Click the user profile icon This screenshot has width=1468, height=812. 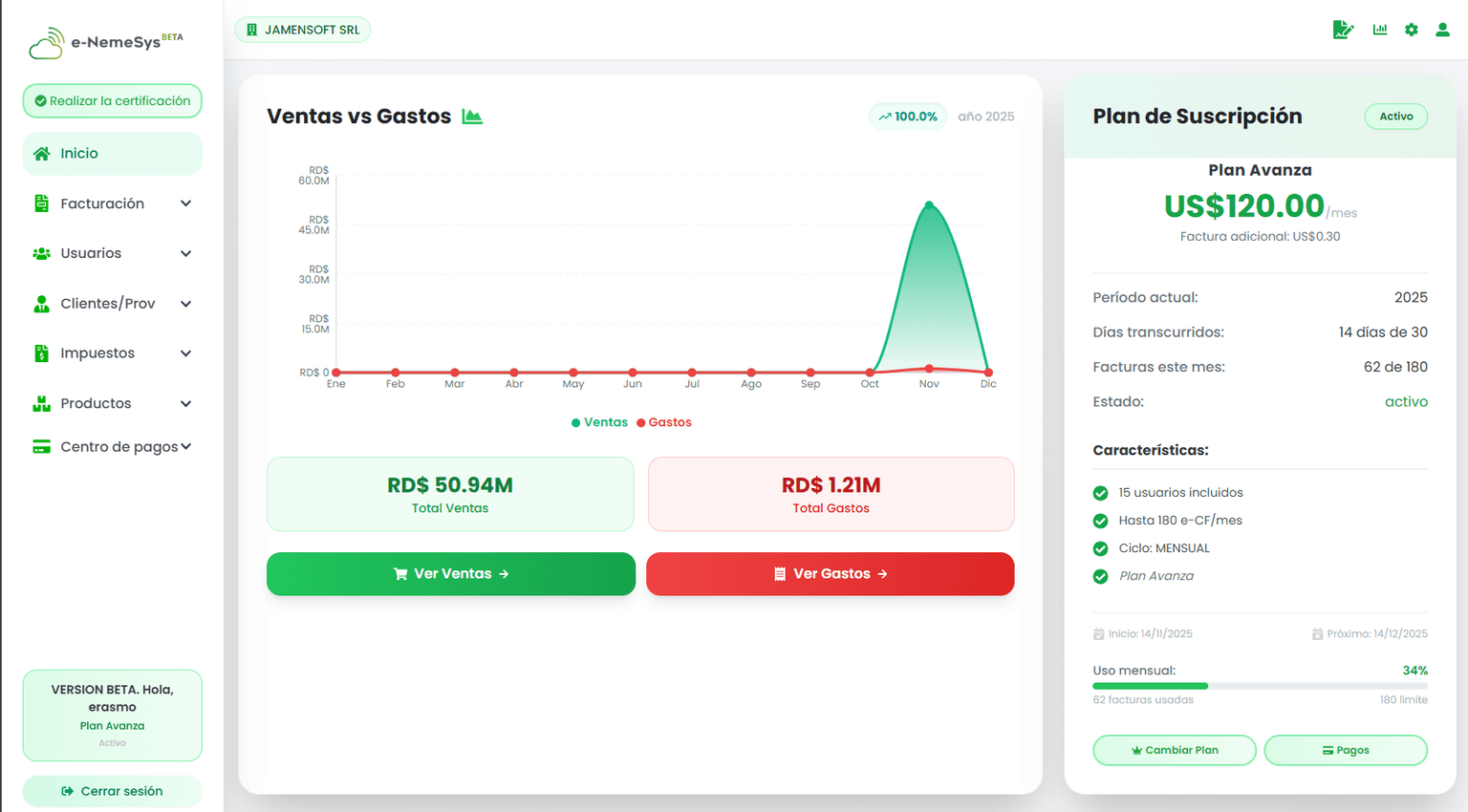pos(1442,30)
